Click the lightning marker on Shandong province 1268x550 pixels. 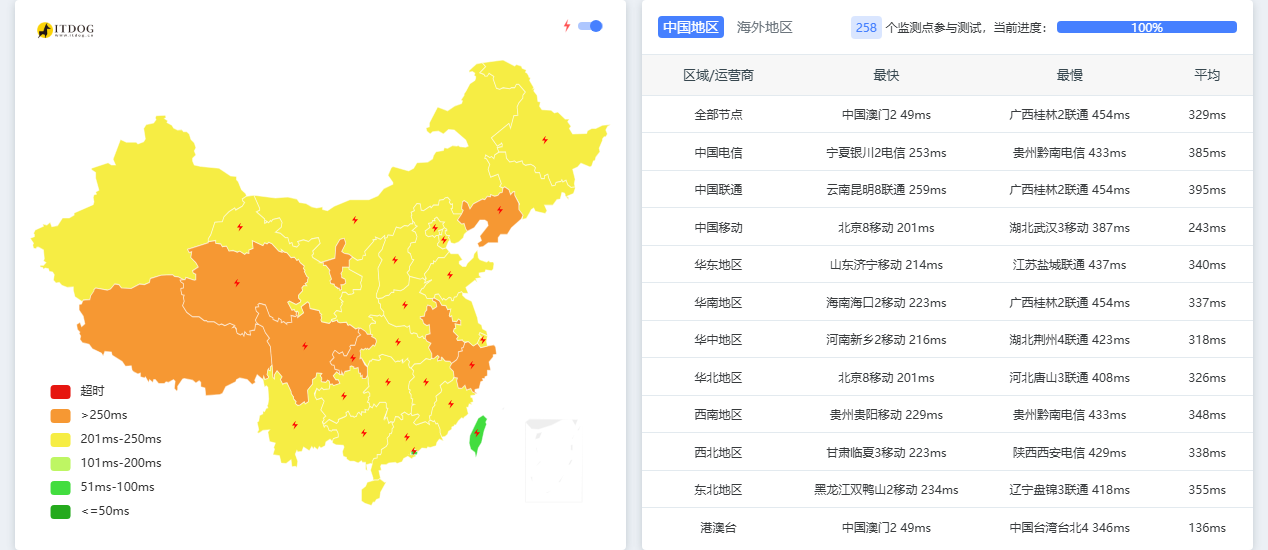coord(449,275)
